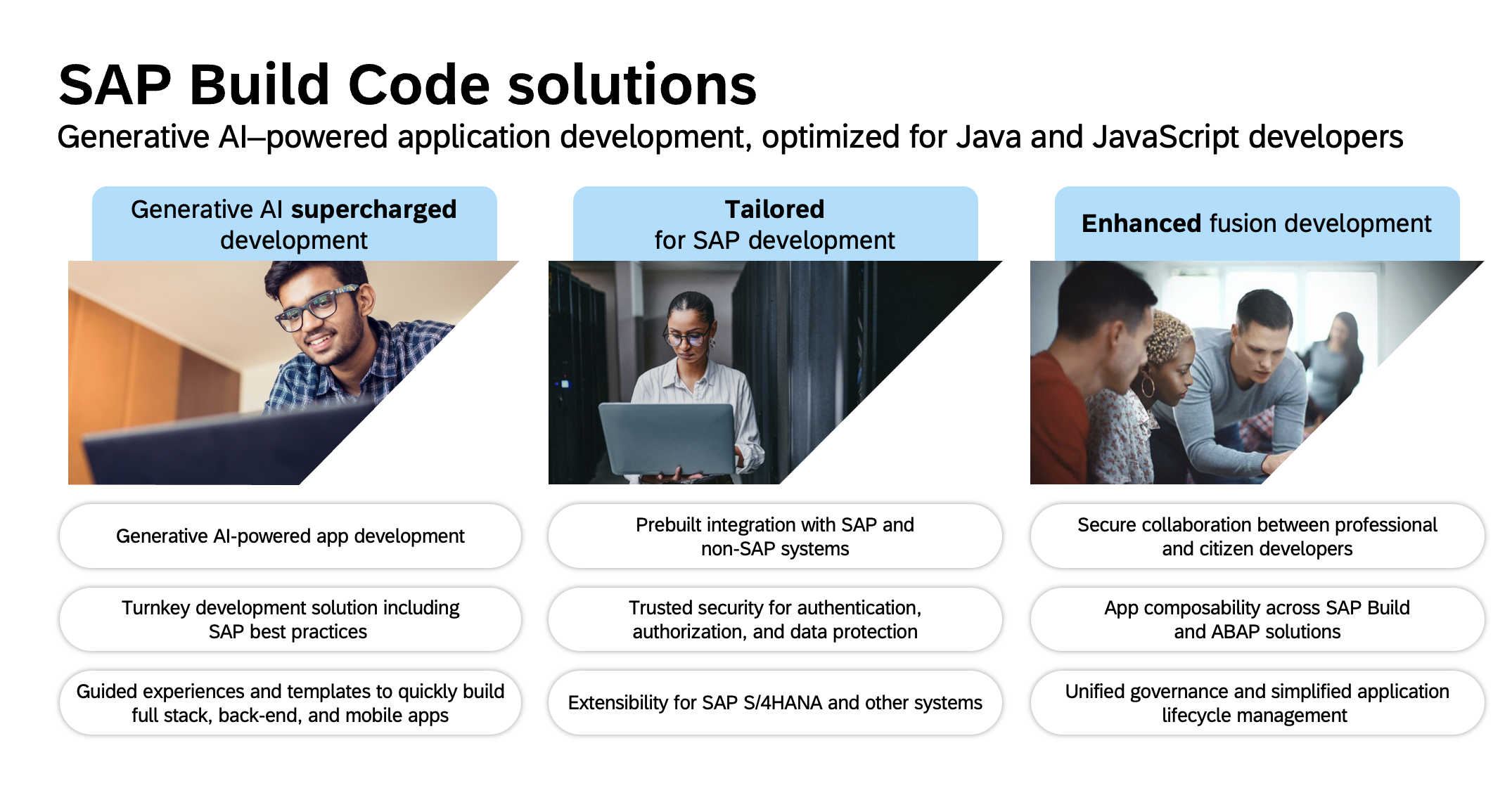Viewport: 1512px width, 800px height.
Task: Click the word supercharged in first header
Action: [373, 209]
